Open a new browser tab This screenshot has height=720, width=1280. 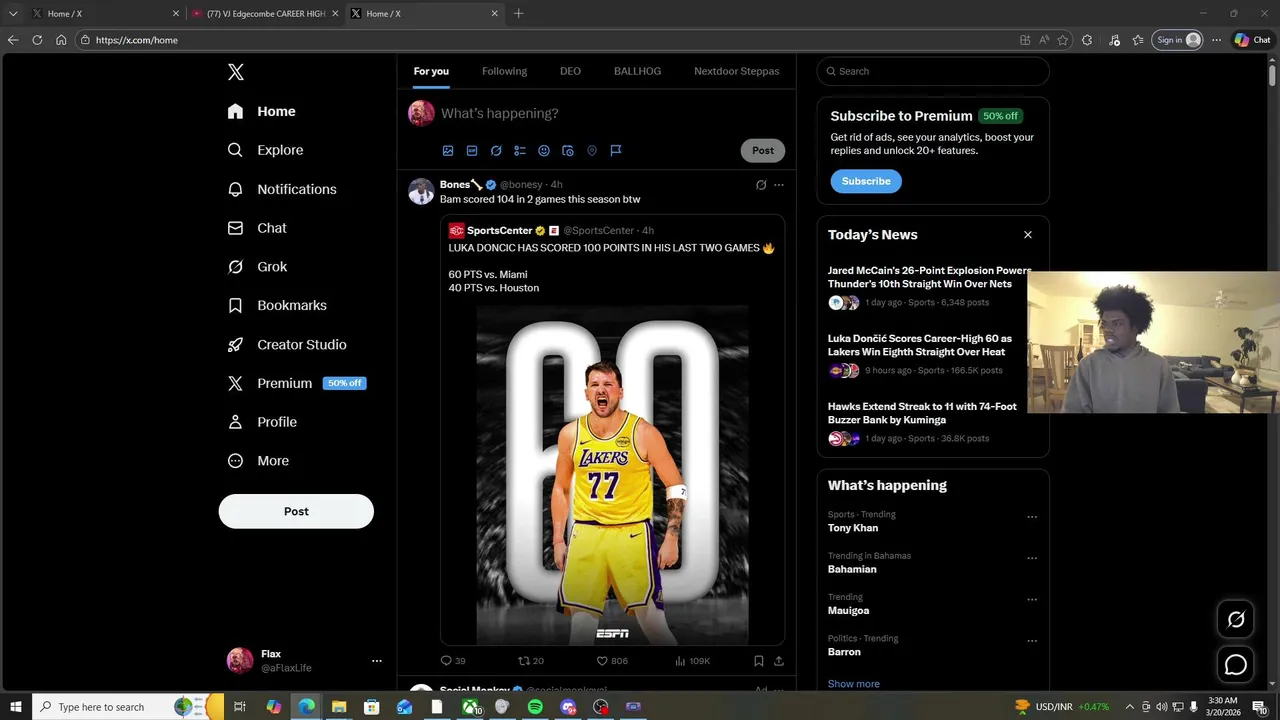(x=518, y=14)
